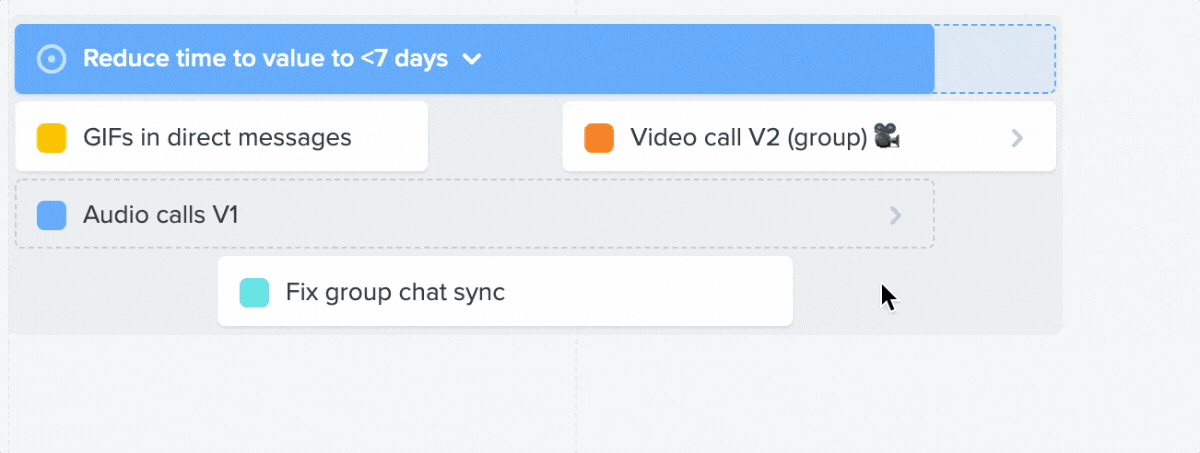The image size is (1200, 453).
Task: Expand Audio calls V1 chevron arrow
Action: [896, 215]
